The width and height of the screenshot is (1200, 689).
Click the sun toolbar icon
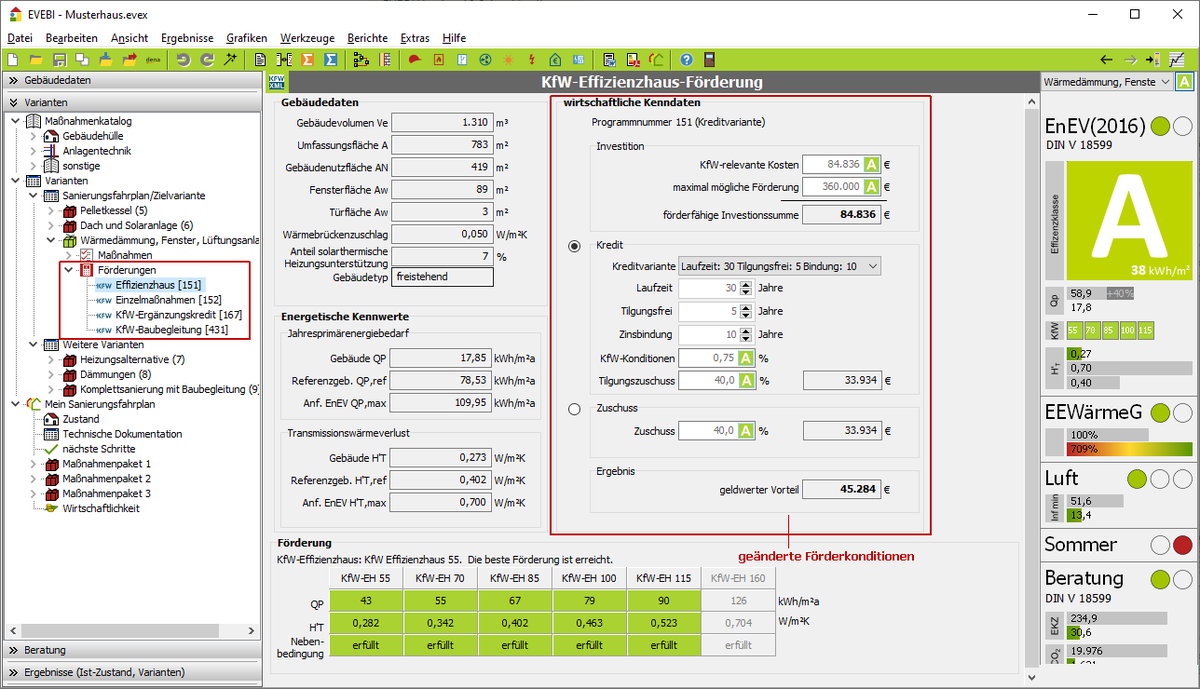point(508,60)
